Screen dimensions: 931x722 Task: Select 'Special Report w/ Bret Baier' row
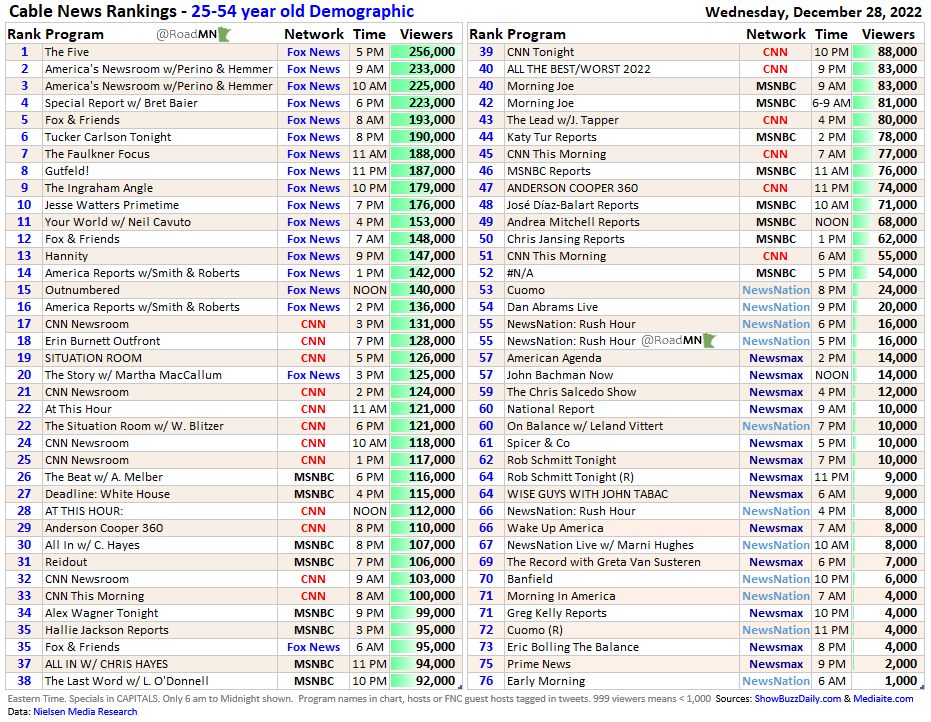(x=234, y=103)
